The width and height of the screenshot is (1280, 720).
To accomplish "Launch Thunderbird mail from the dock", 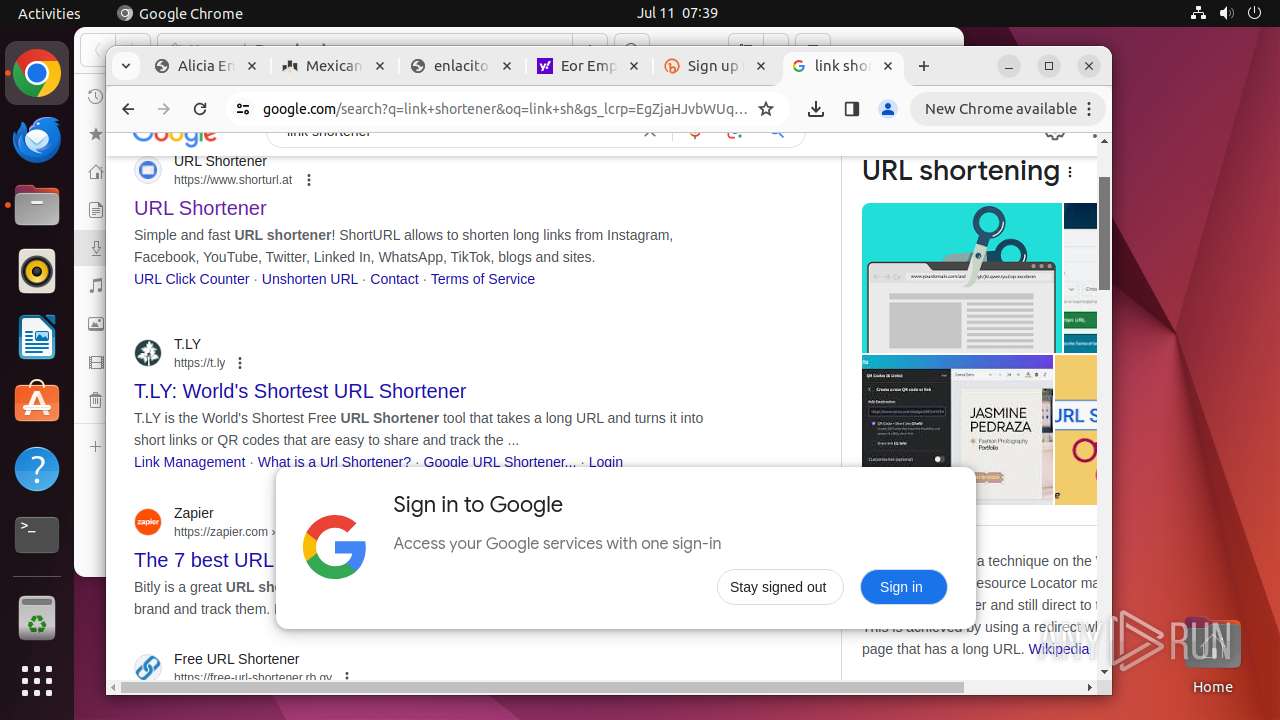I will point(37,140).
